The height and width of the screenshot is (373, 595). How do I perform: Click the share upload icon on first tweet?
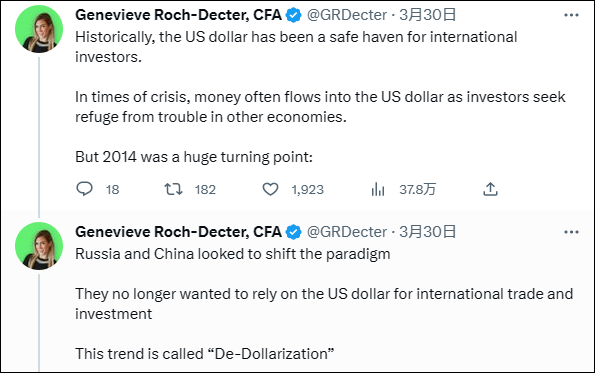pyautogui.click(x=490, y=189)
